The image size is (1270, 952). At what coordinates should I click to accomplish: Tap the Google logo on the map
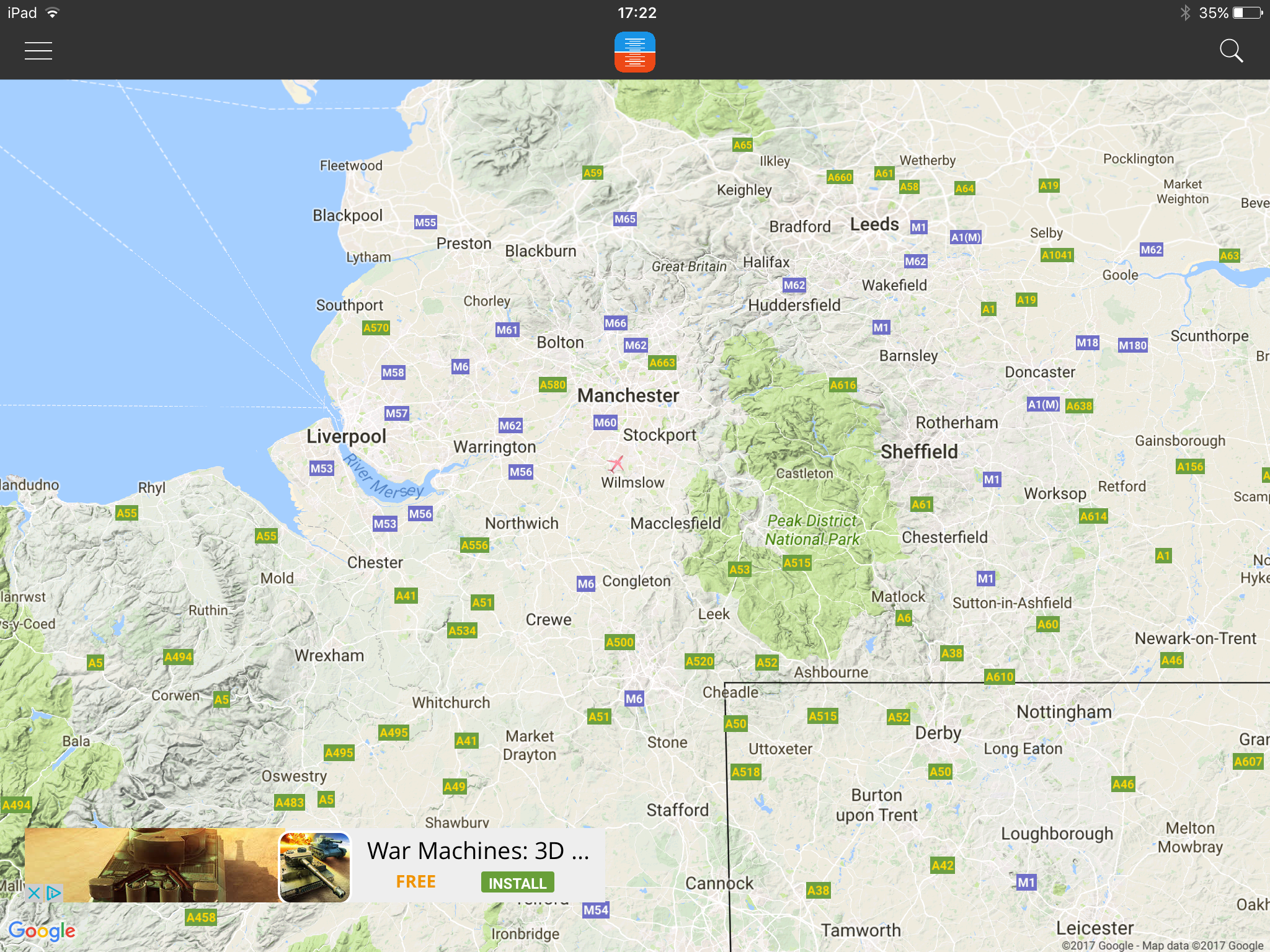42,930
